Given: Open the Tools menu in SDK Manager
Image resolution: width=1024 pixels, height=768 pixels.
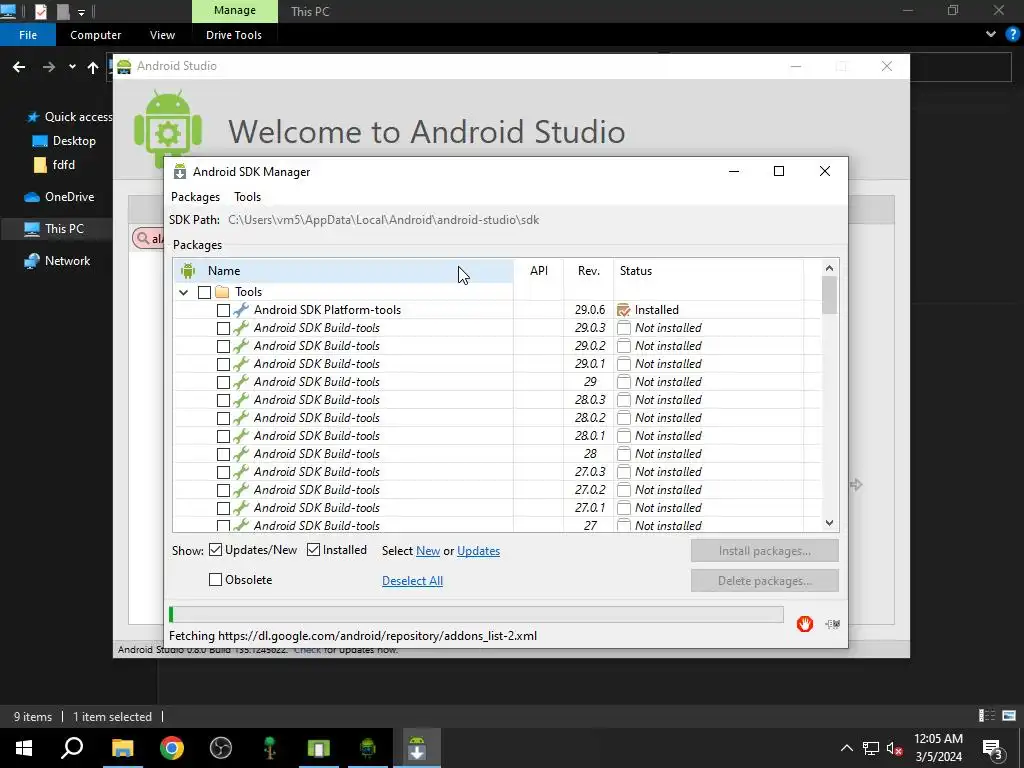Looking at the screenshot, I should pyautogui.click(x=248, y=197).
